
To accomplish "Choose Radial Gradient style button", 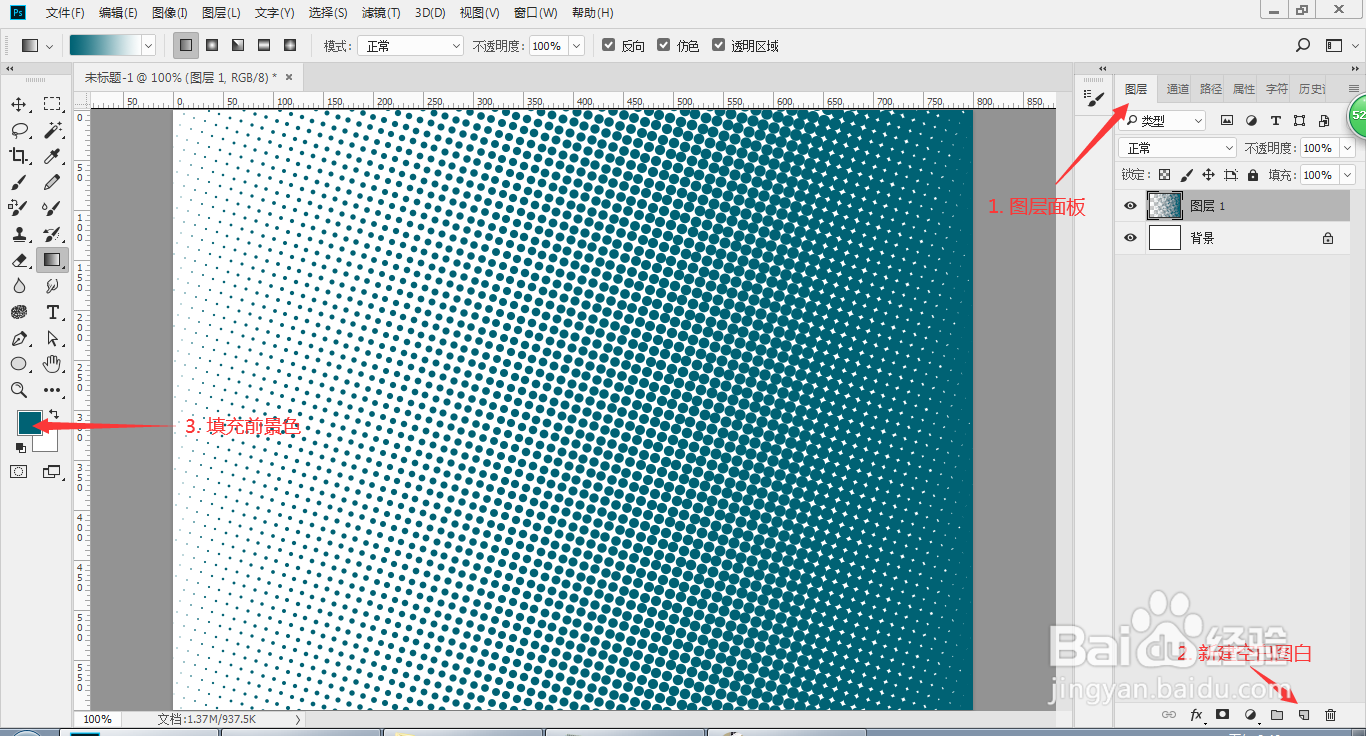I will coord(212,45).
